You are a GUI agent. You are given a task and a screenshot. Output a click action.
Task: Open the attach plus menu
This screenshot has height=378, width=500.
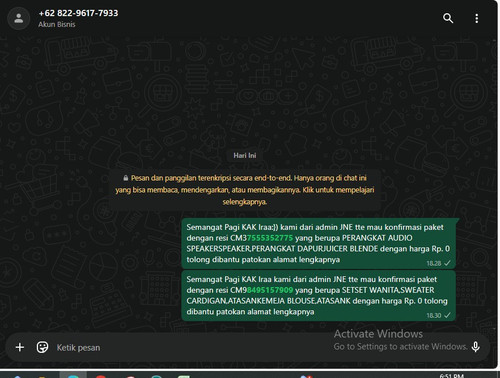20,347
